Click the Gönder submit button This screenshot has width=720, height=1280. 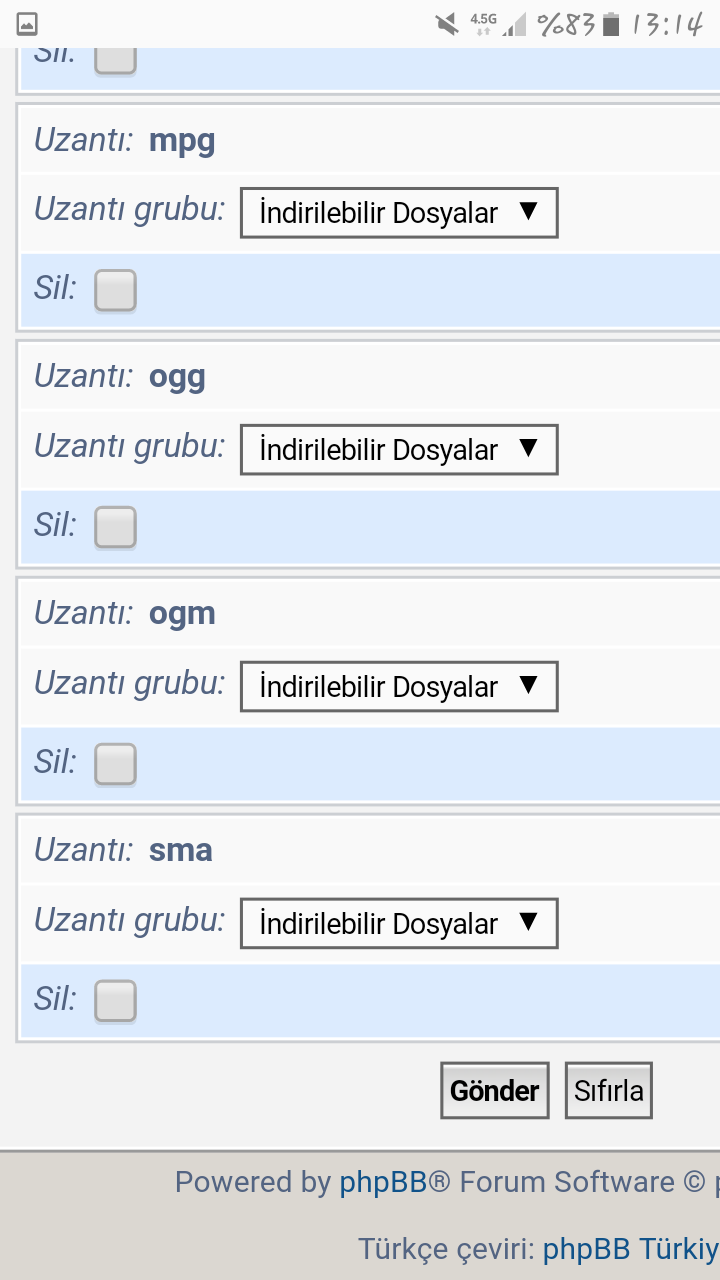[495, 1090]
